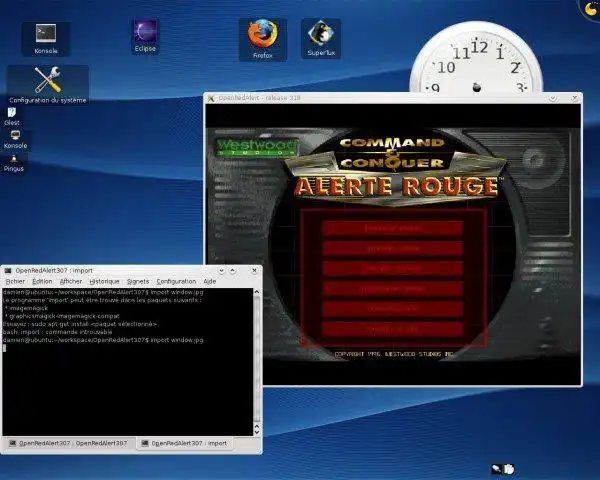
Task: Click the Konsole scrollbar up arrow
Action: click(257, 292)
